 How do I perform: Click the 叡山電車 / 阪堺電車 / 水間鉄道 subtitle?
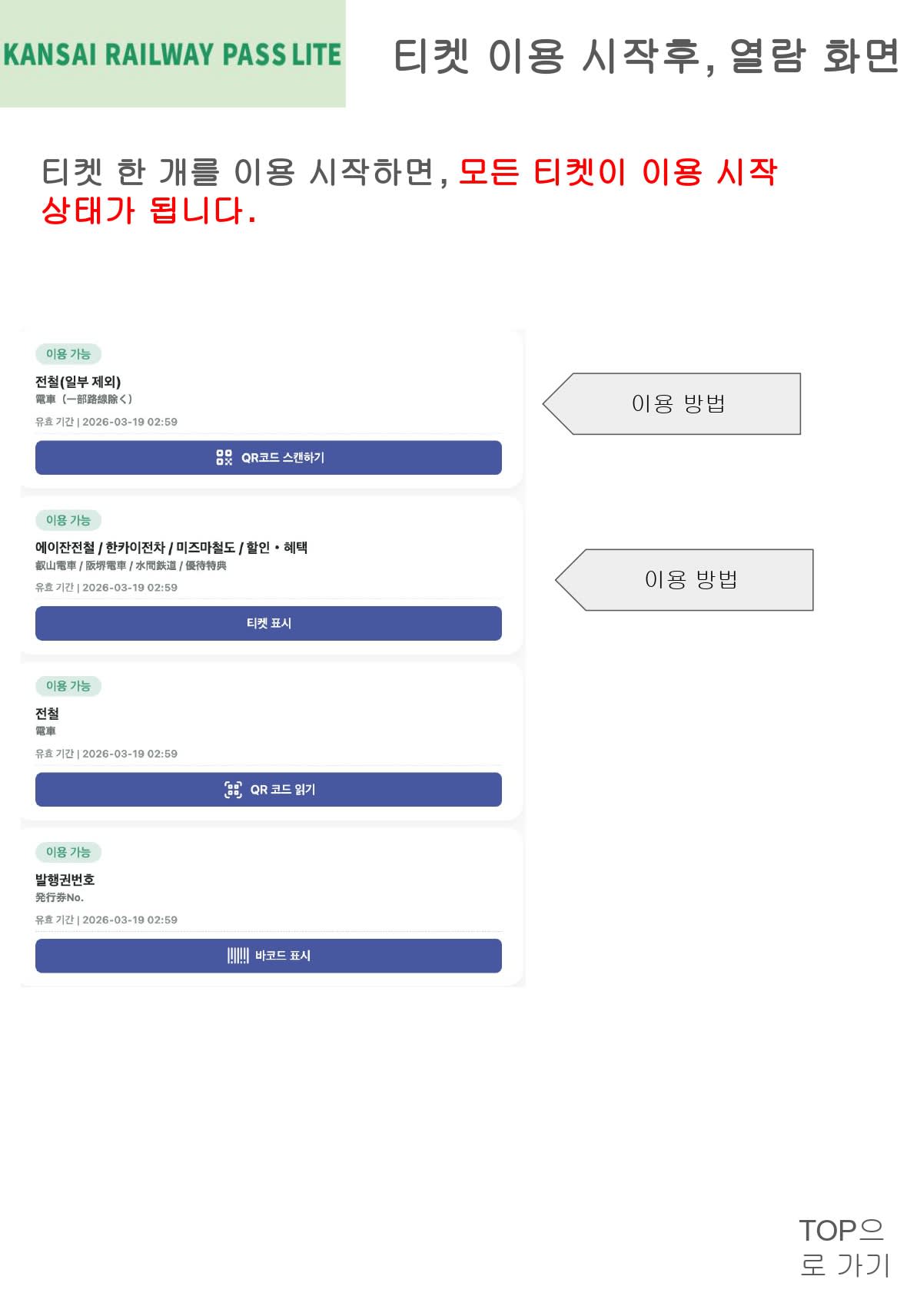click(x=131, y=565)
